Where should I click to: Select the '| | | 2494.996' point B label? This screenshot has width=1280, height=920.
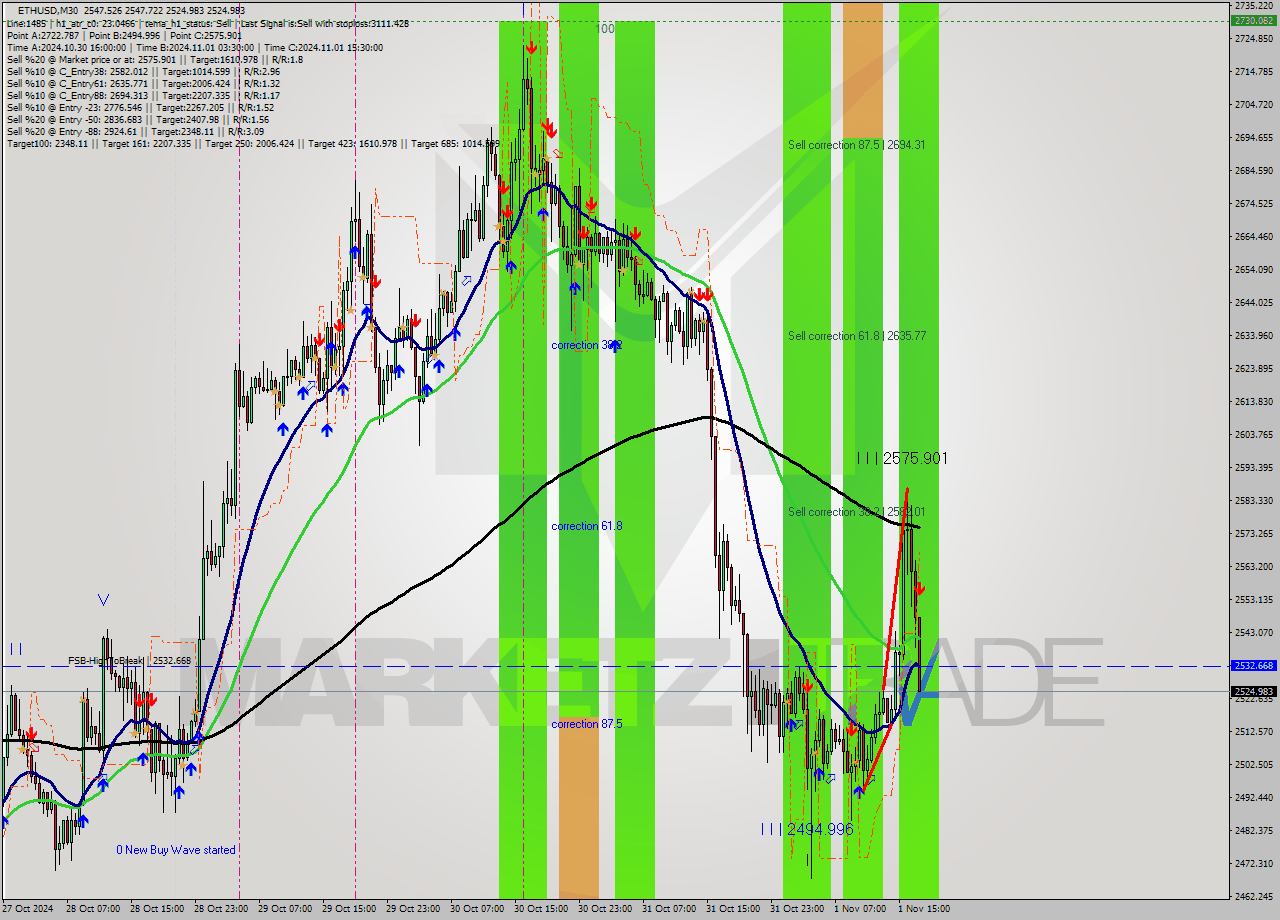807,829
